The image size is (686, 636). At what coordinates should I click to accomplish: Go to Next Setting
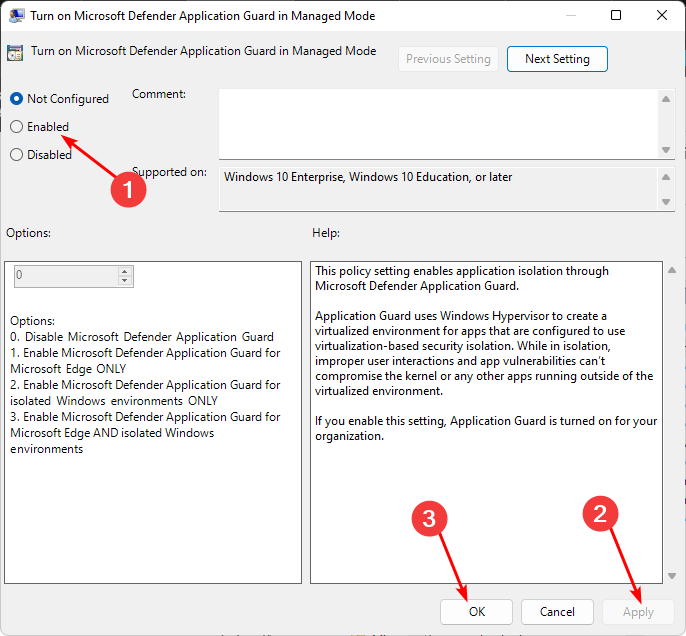tap(557, 59)
